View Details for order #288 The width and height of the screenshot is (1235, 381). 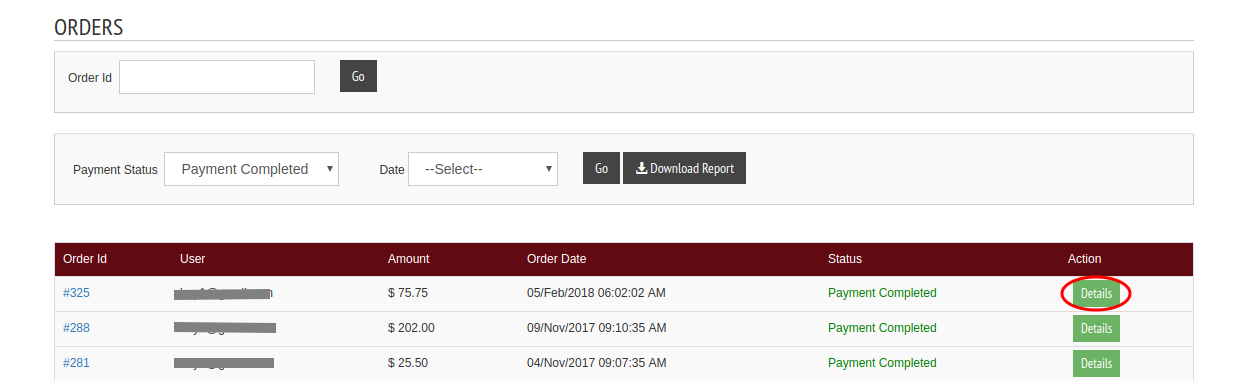pos(1096,328)
